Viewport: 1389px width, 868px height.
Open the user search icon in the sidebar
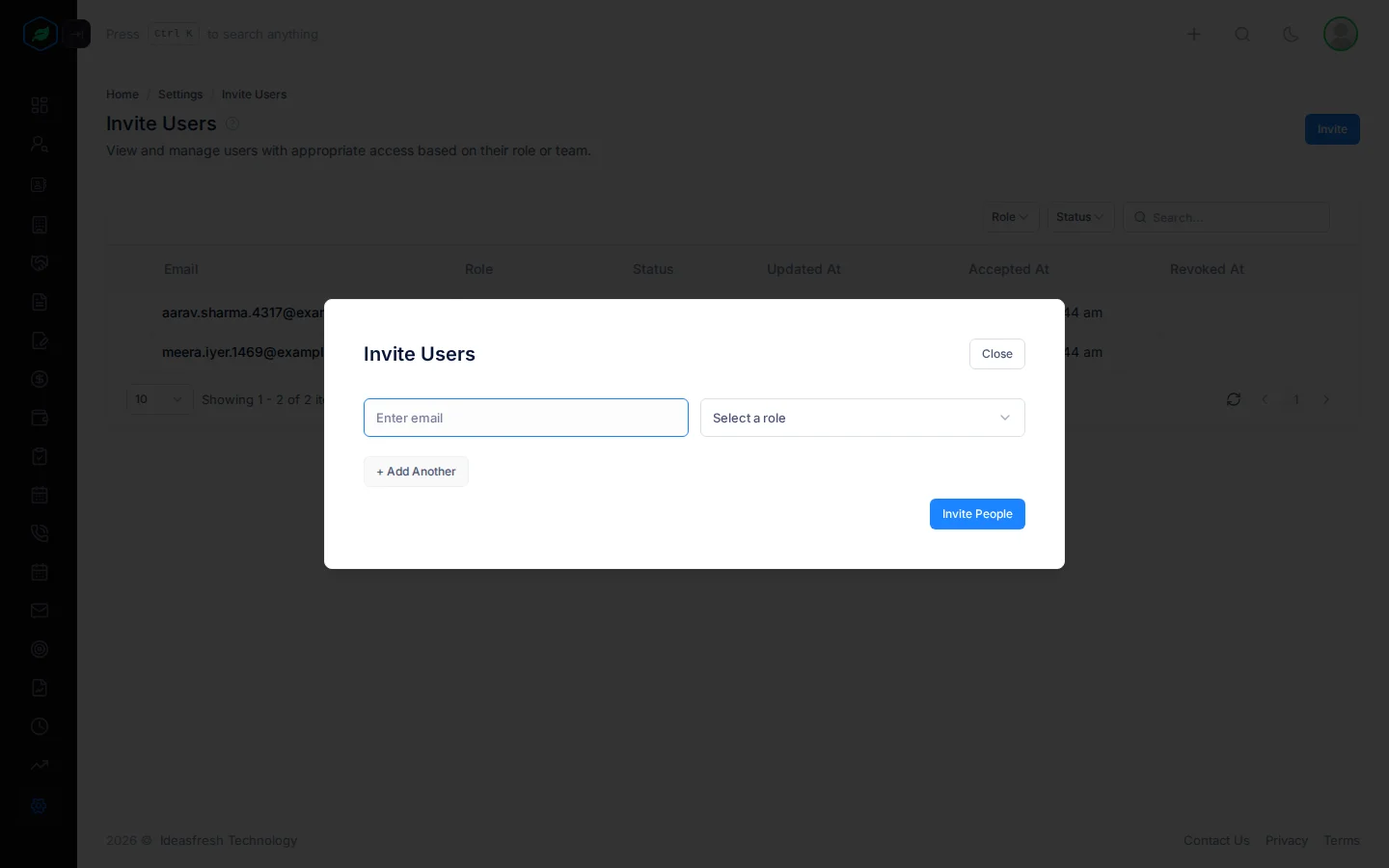[40, 144]
